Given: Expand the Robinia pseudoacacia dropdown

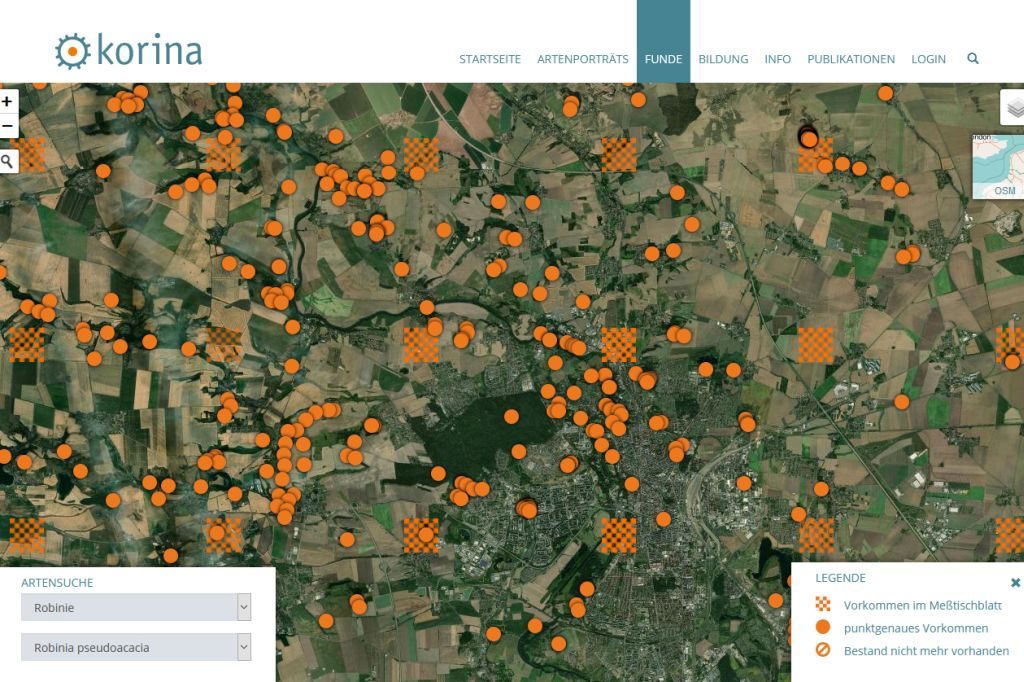Looking at the screenshot, I should pos(243,647).
